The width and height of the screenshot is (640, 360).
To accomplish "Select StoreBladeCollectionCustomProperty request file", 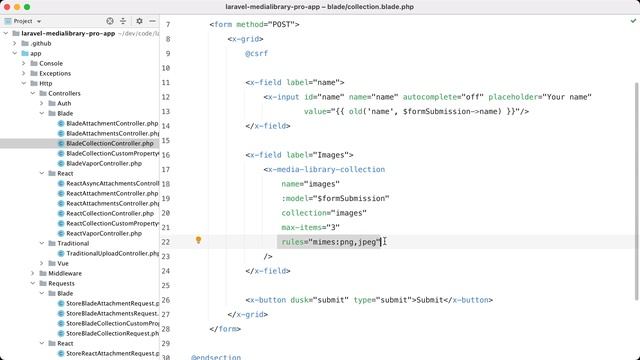I will 113,323.
